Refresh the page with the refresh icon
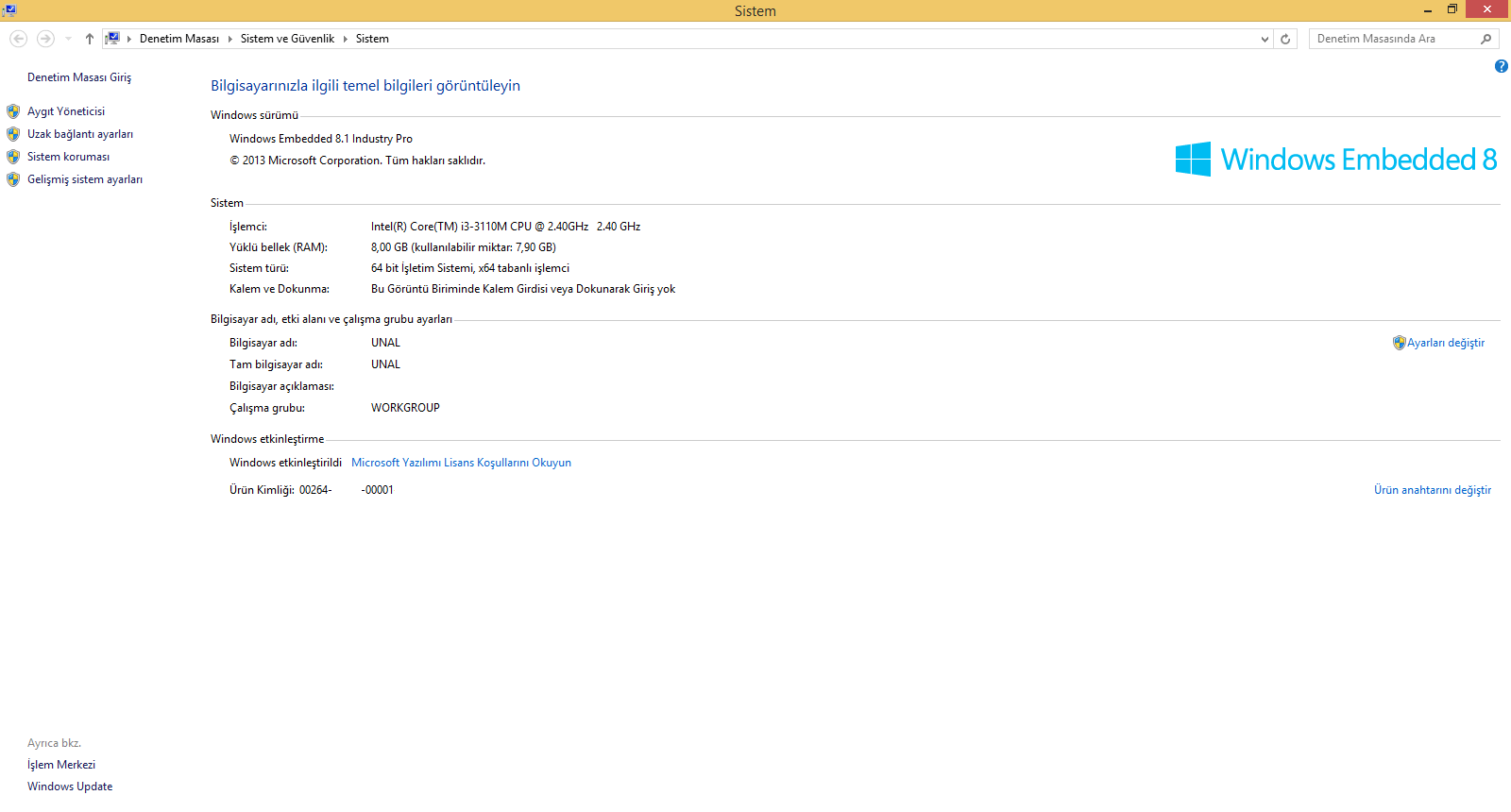 pyautogui.click(x=1285, y=39)
